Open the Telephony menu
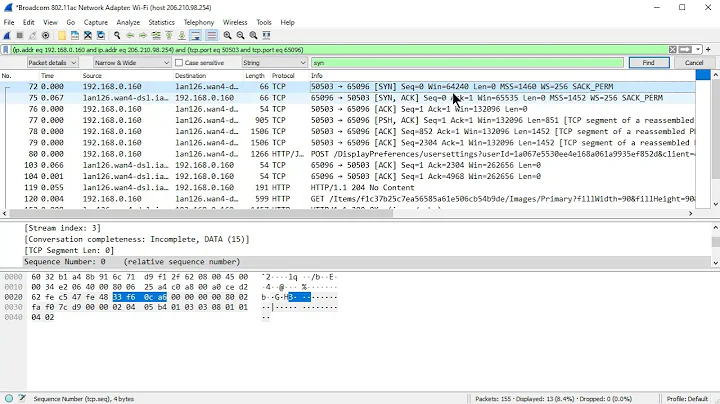Image resolution: width=720 pixels, height=404 pixels. [x=199, y=22]
